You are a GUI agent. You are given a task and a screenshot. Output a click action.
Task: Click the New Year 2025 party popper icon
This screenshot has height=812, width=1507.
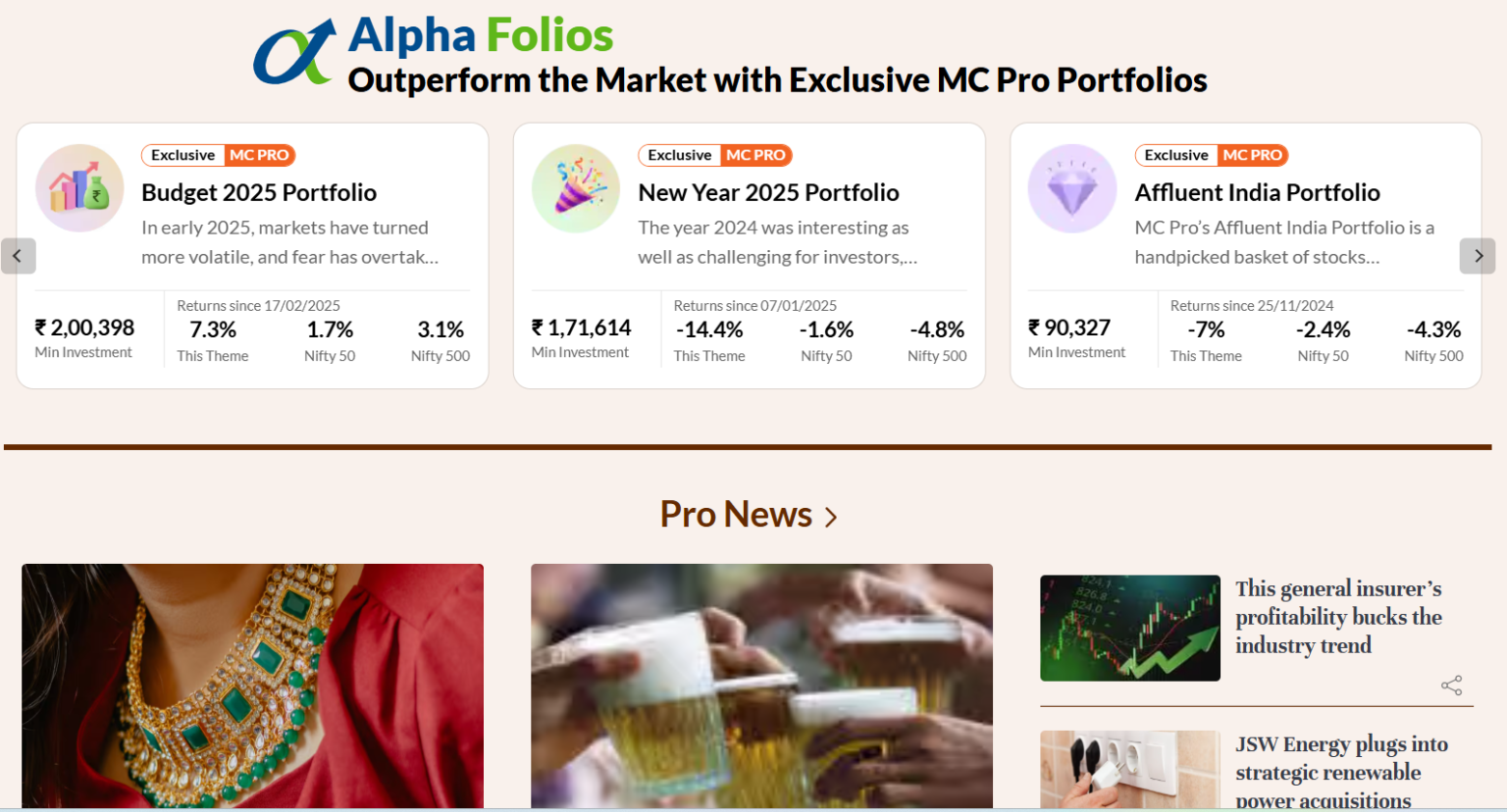point(576,188)
